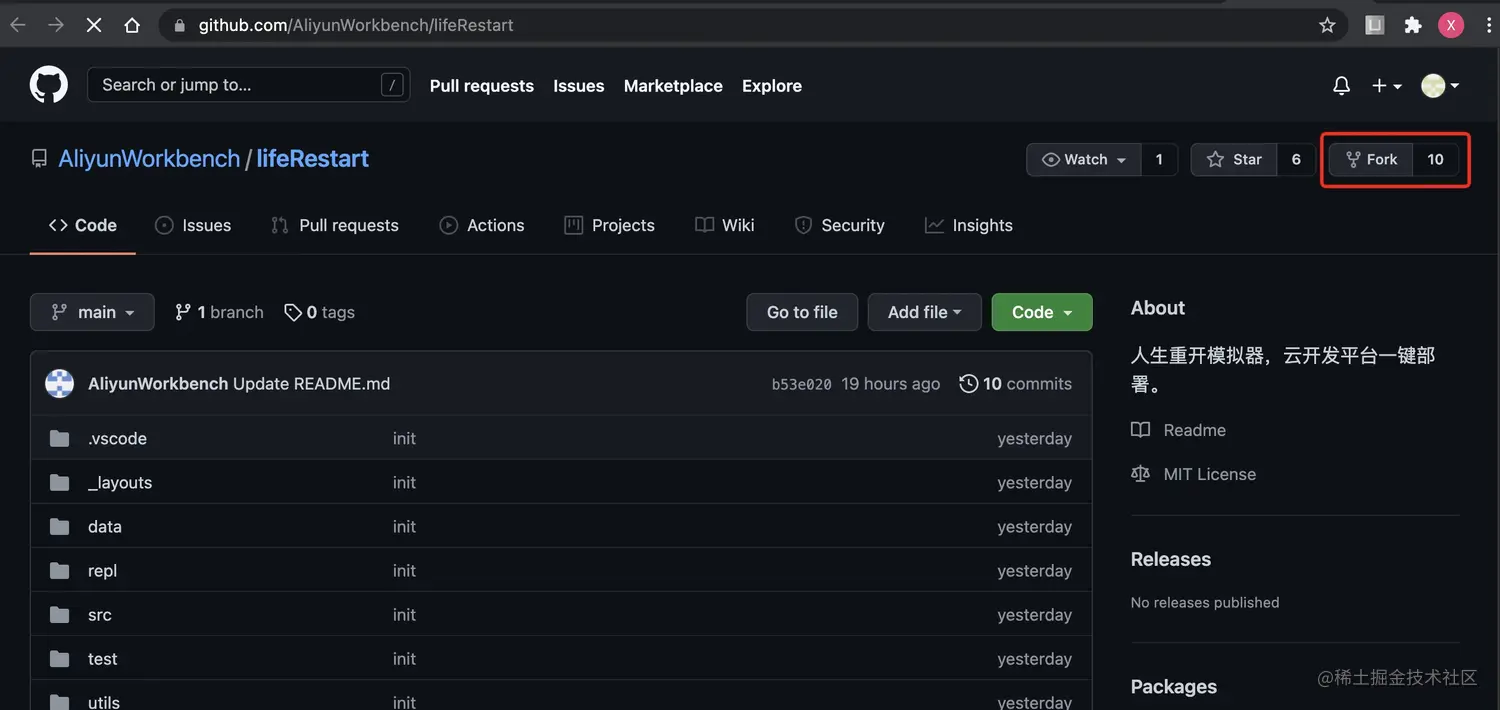The height and width of the screenshot is (710, 1500).
Task: Fork the repository
Action: click(x=1371, y=159)
